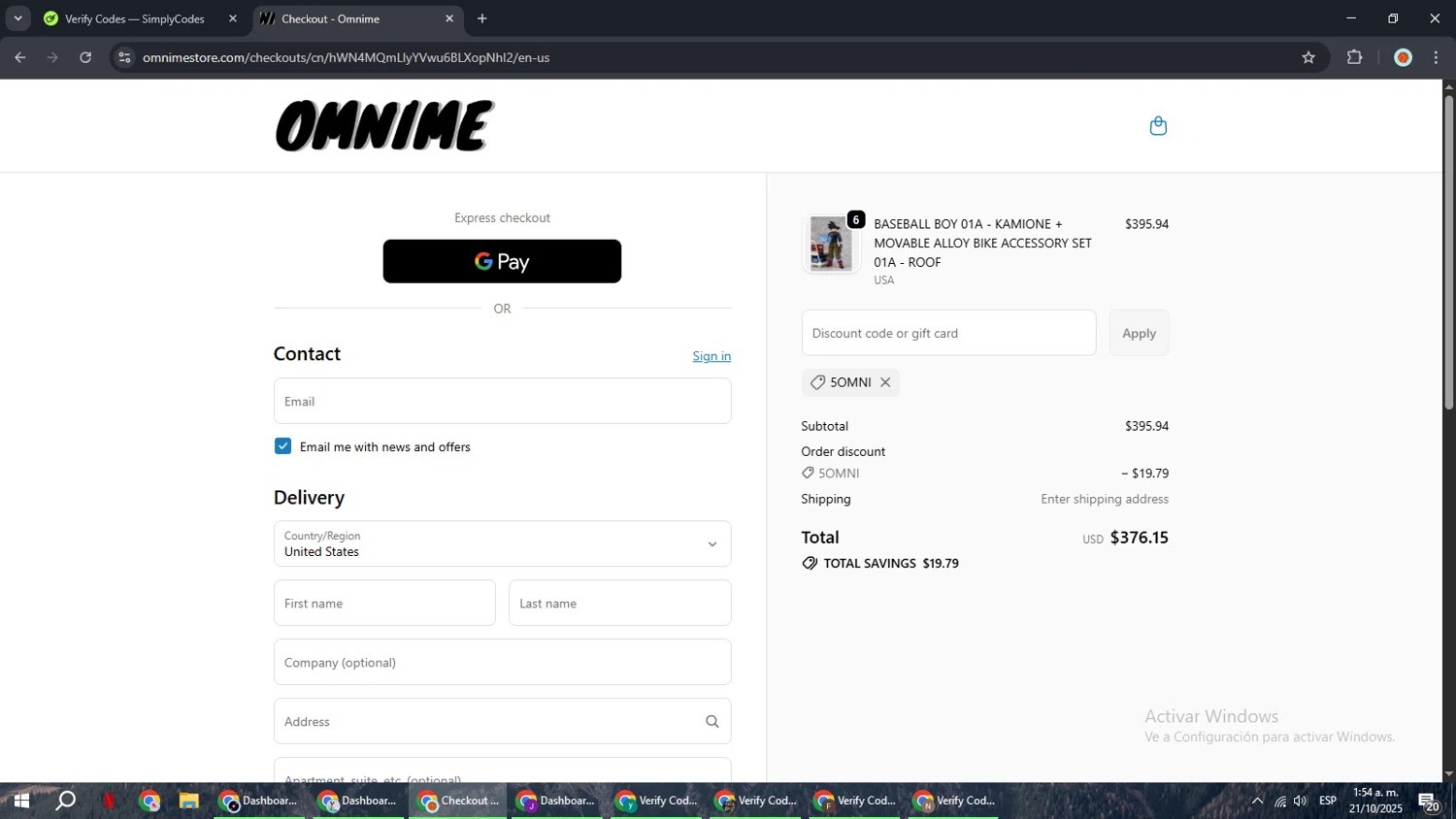This screenshot has height=819, width=1456.
Task: Show hidden system tray icons
Action: 1257,801
